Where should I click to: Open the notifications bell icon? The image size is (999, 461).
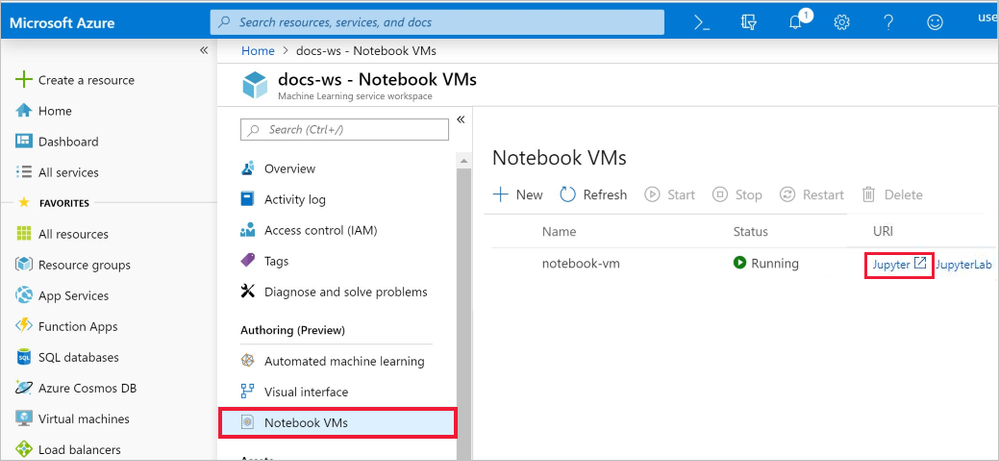point(795,22)
